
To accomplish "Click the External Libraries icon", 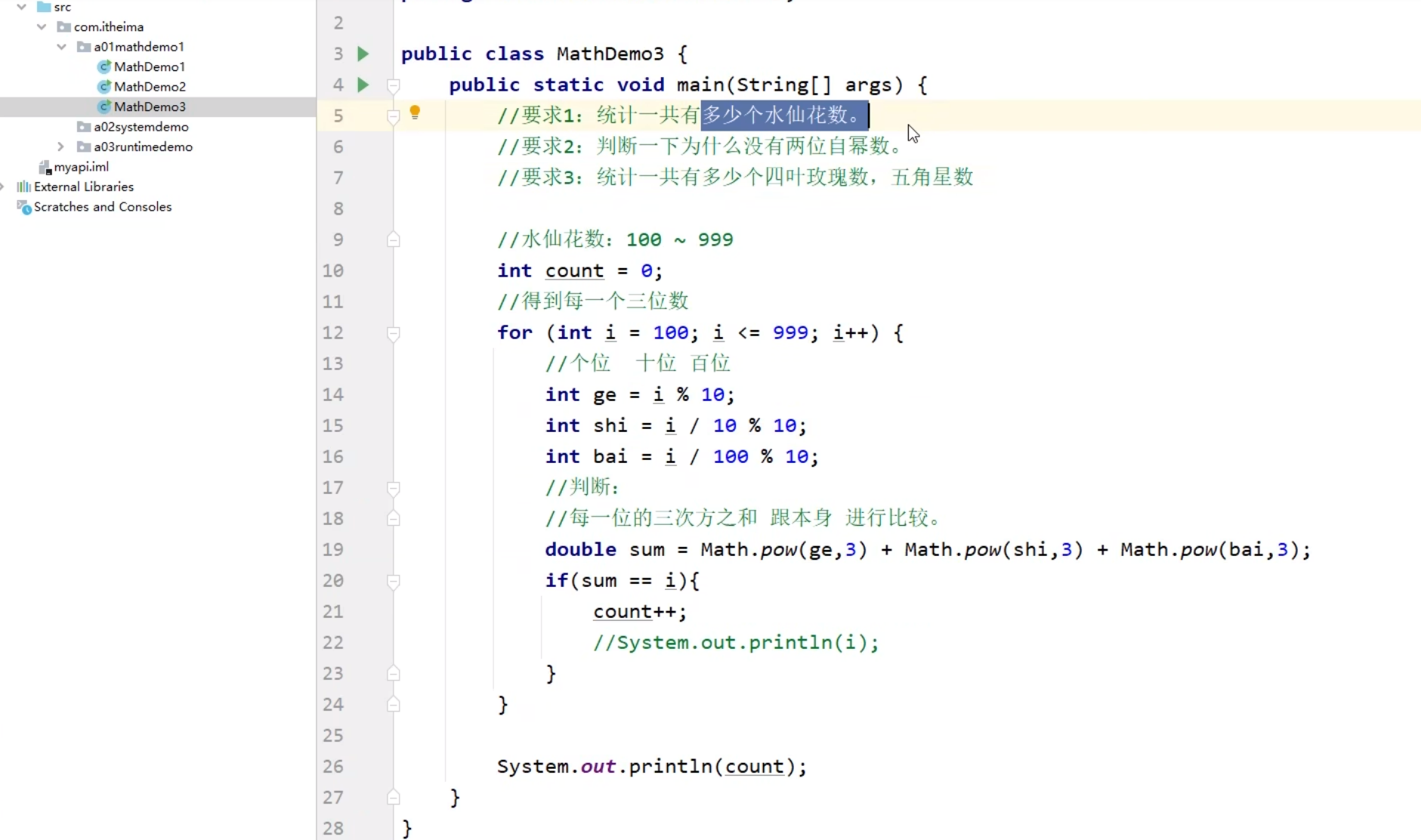I will [x=23, y=186].
